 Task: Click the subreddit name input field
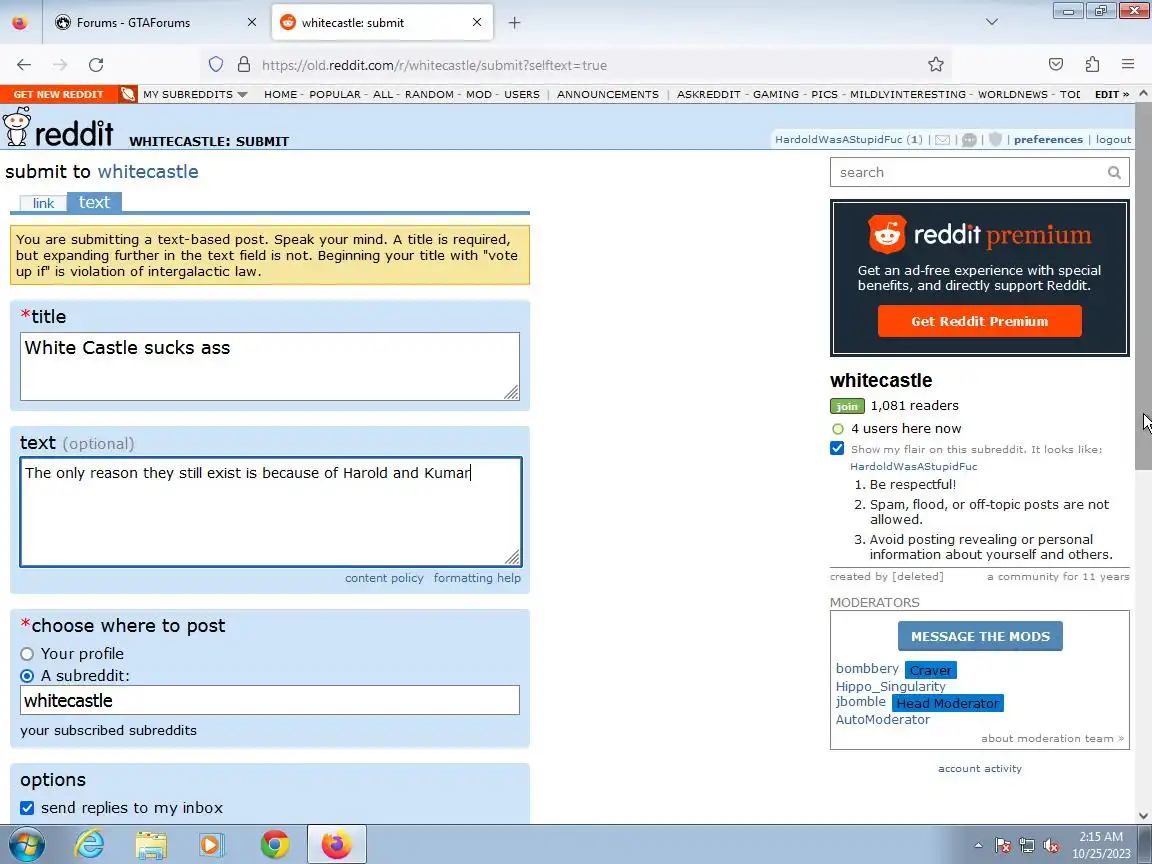(270, 700)
